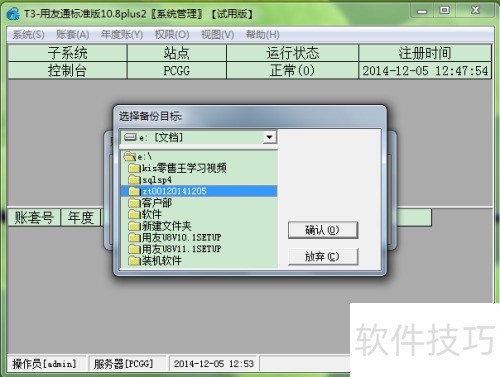Open the e: [文档] drive combo box
The image size is (500, 377).
point(199,137)
